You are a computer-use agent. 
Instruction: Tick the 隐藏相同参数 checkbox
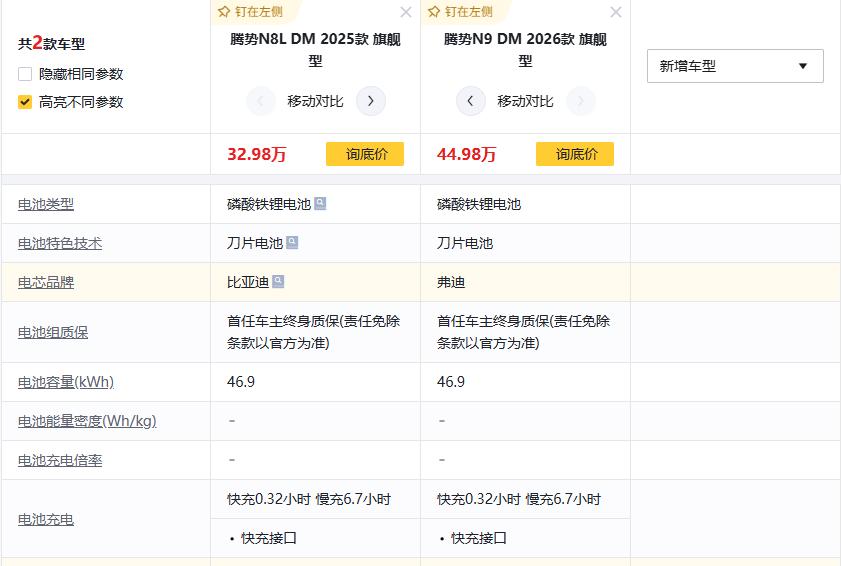point(25,74)
